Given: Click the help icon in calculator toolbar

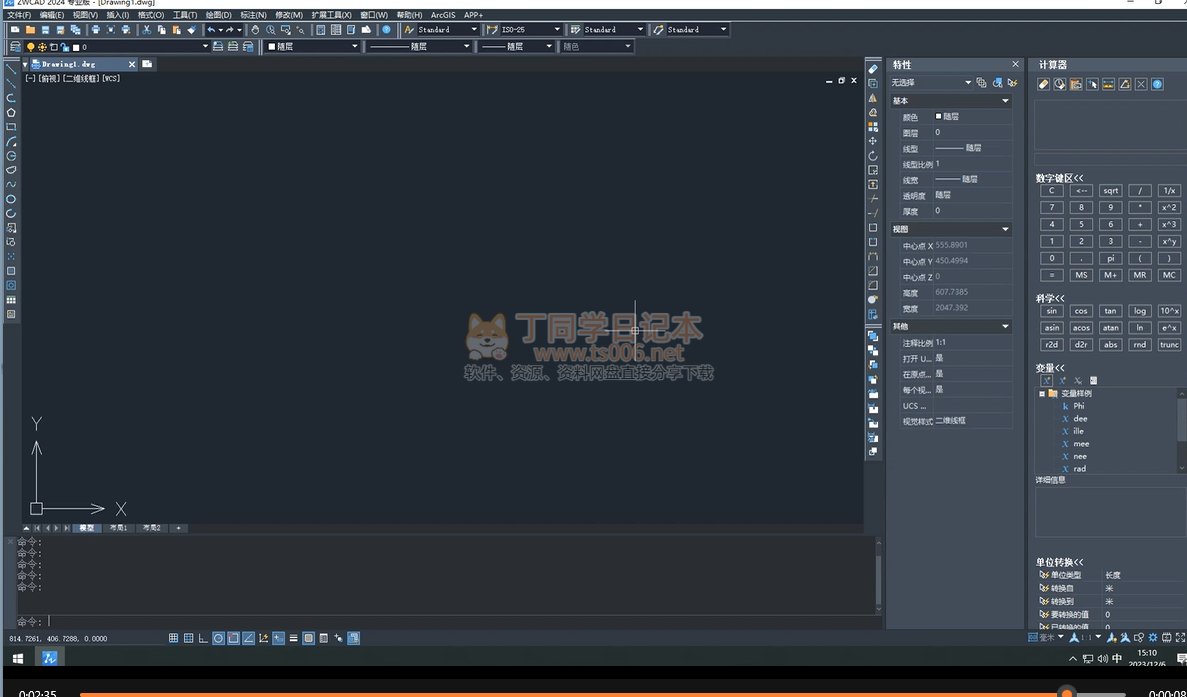Looking at the screenshot, I should (x=1157, y=84).
